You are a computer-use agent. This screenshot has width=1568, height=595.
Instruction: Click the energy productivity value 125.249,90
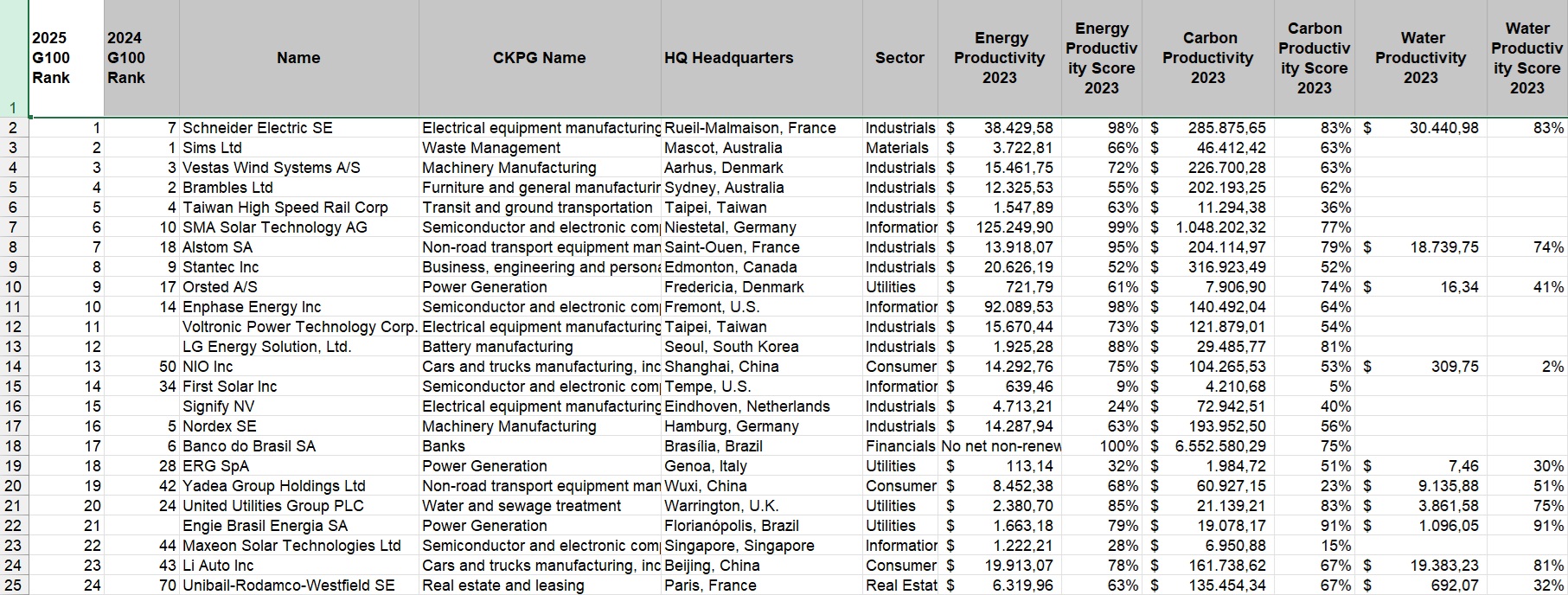tap(1000, 227)
